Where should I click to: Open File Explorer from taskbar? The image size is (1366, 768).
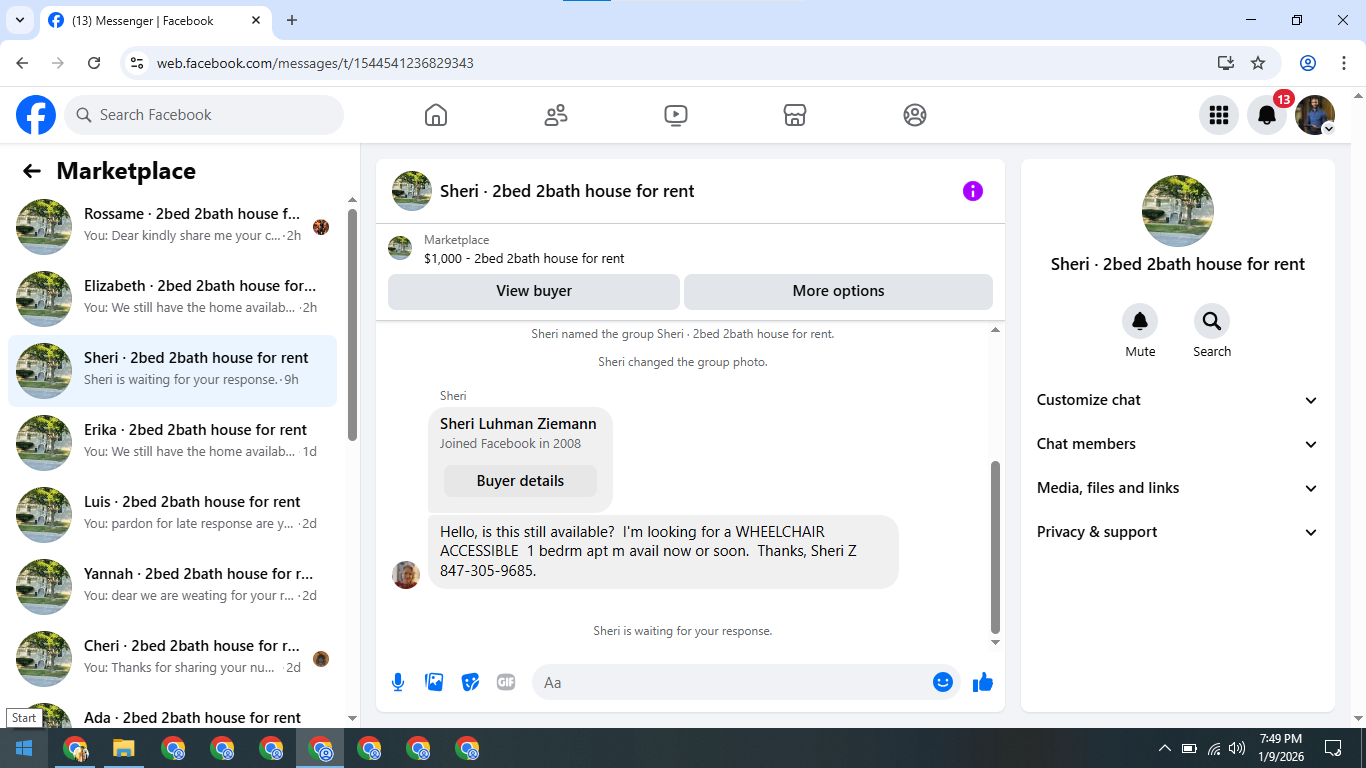click(123, 748)
